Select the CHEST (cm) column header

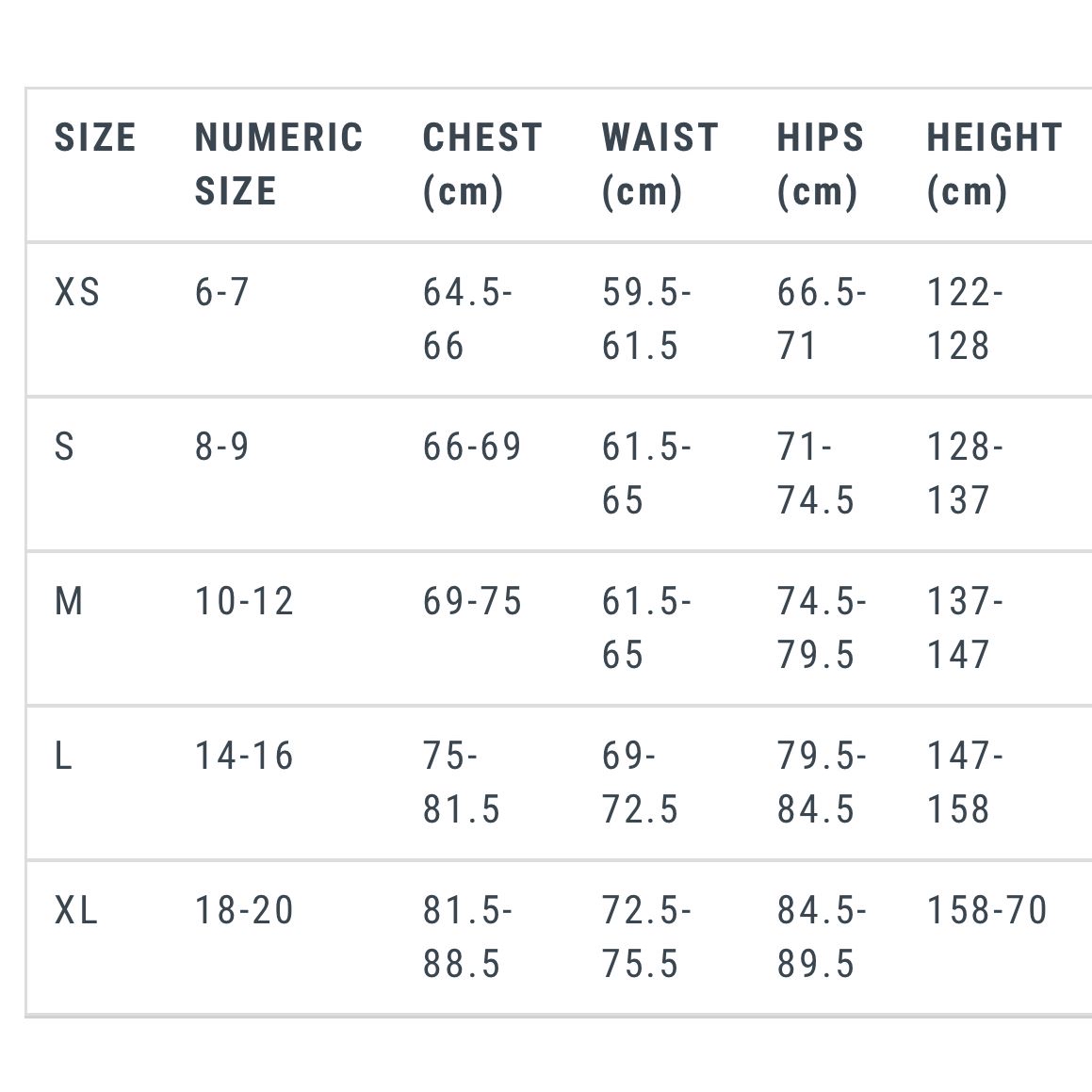coord(482,164)
